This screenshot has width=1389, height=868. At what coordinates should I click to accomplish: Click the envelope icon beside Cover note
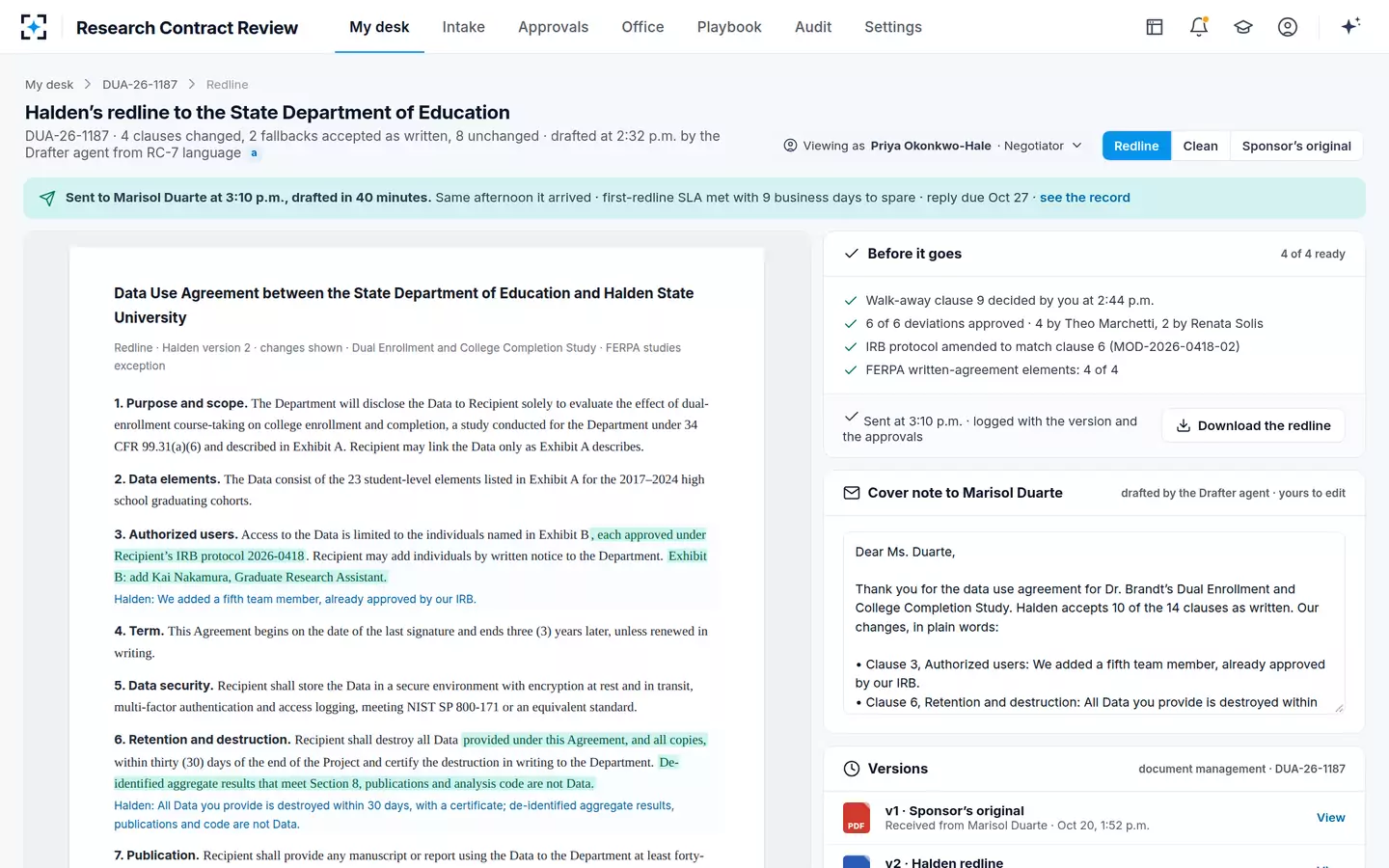click(852, 493)
